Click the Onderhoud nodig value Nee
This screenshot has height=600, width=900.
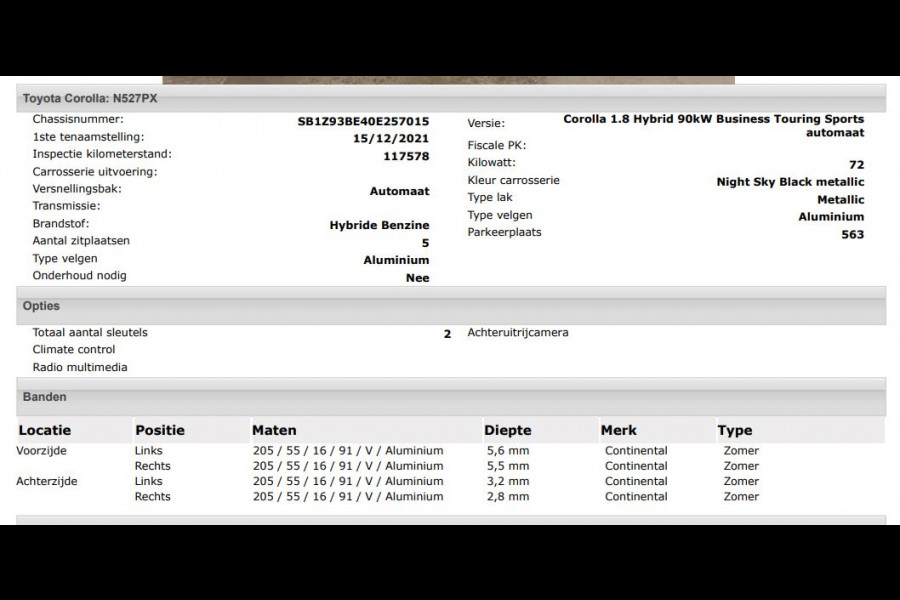(x=417, y=278)
